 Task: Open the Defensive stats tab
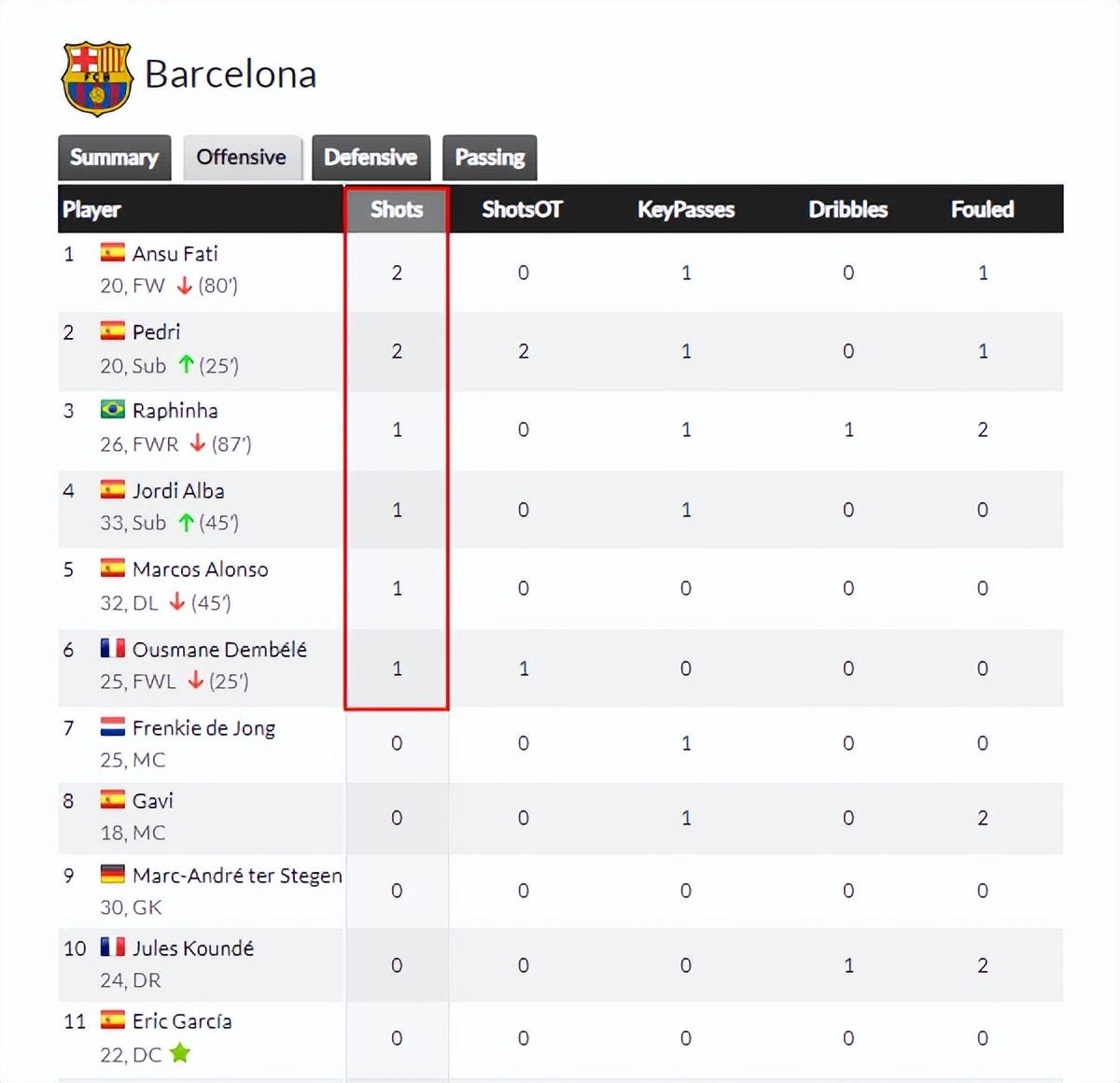pos(371,158)
